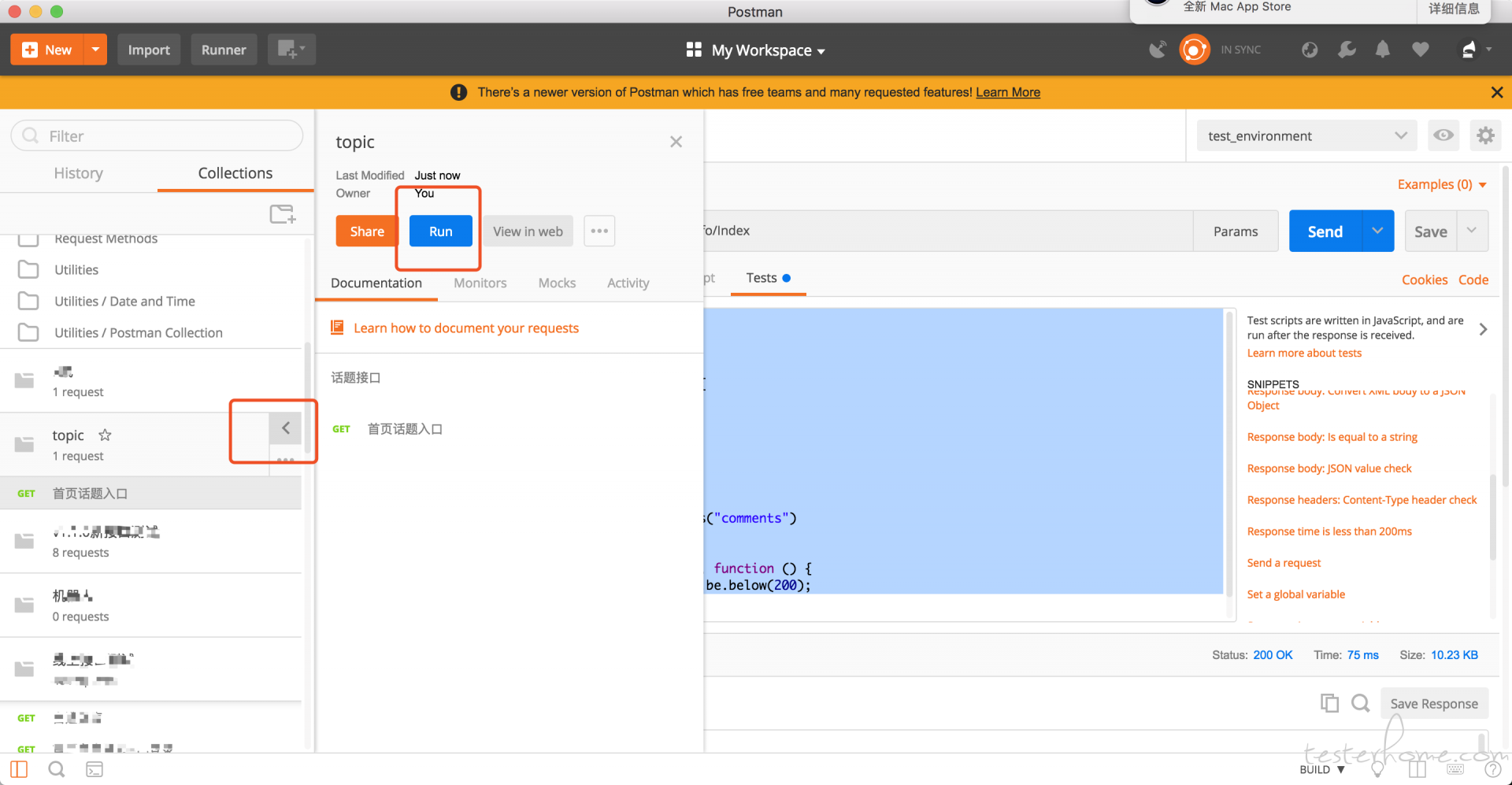This screenshot has width=1512, height=785.
Task: Click the Save Response button
Action: 1434,703
